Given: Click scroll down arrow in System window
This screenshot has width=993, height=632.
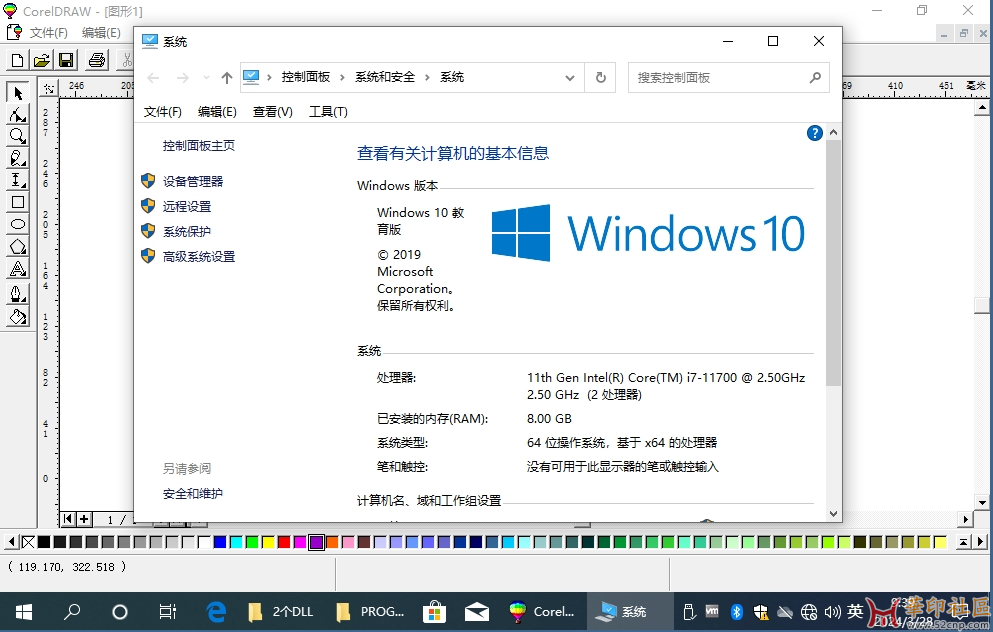Looking at the screenshot, I should pos(833,514).
